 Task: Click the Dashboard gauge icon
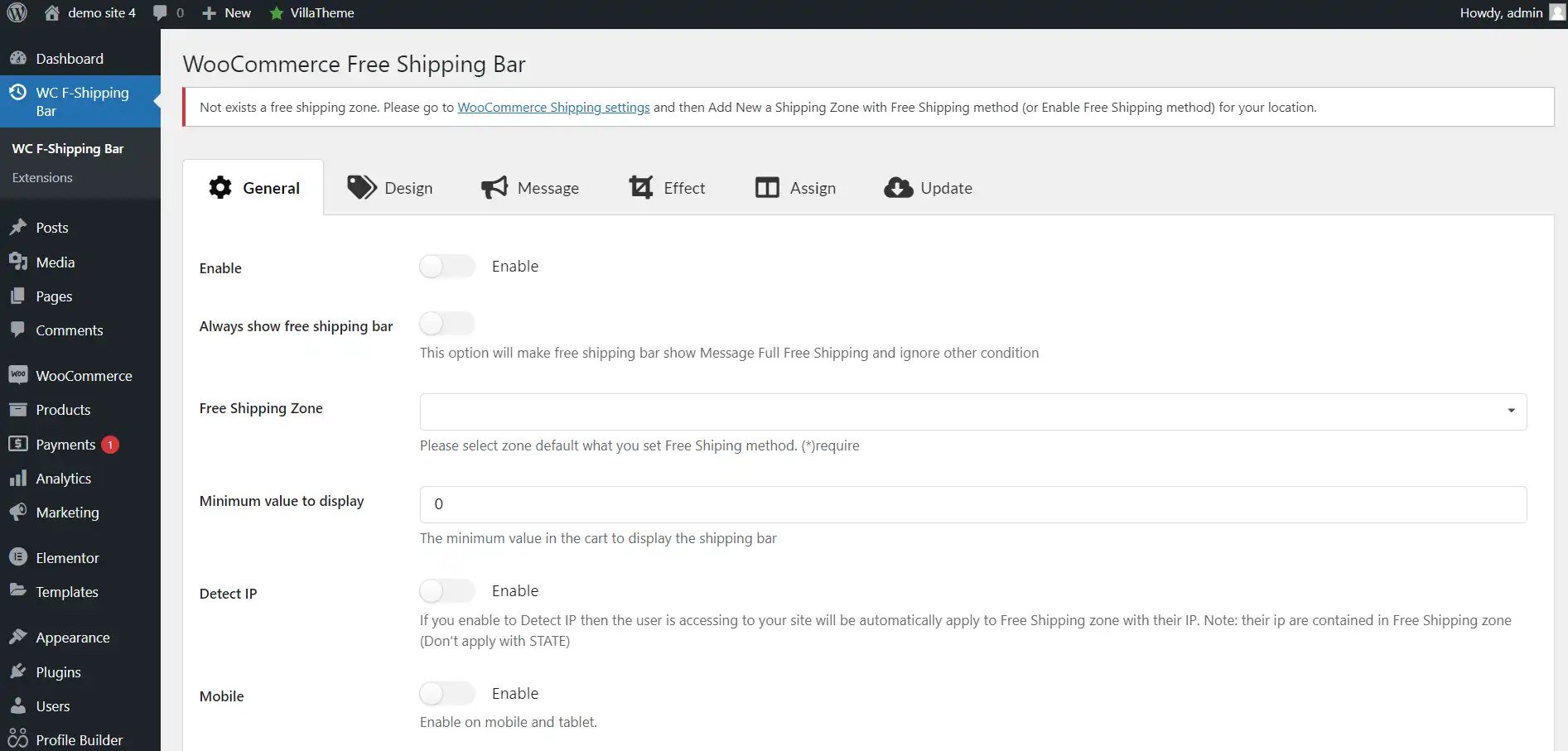tap(18, 58)
